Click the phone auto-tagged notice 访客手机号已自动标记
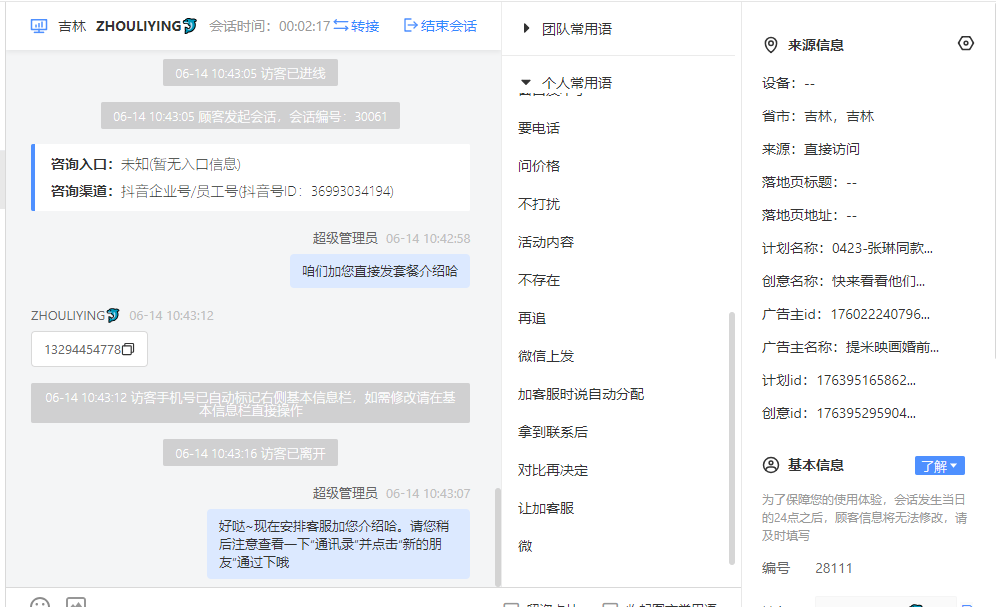 pos(250,403)
